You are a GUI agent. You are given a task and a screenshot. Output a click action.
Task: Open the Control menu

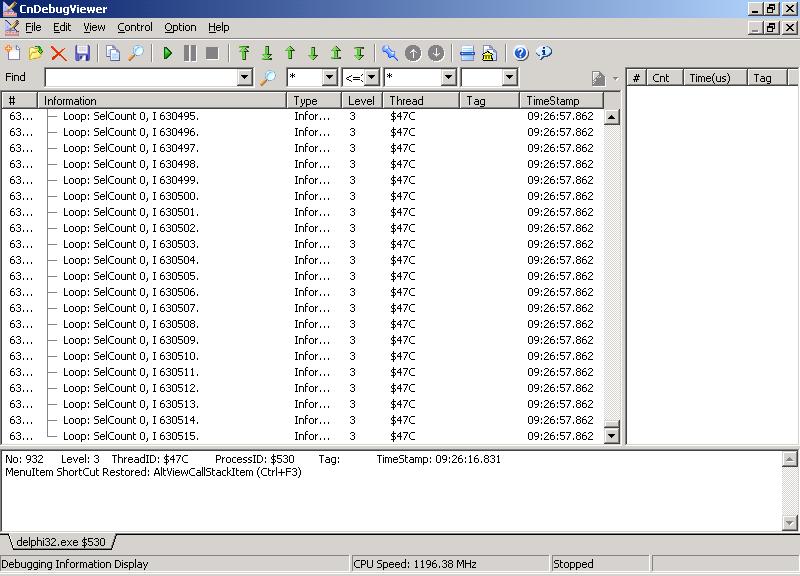[x=135, y=27]
